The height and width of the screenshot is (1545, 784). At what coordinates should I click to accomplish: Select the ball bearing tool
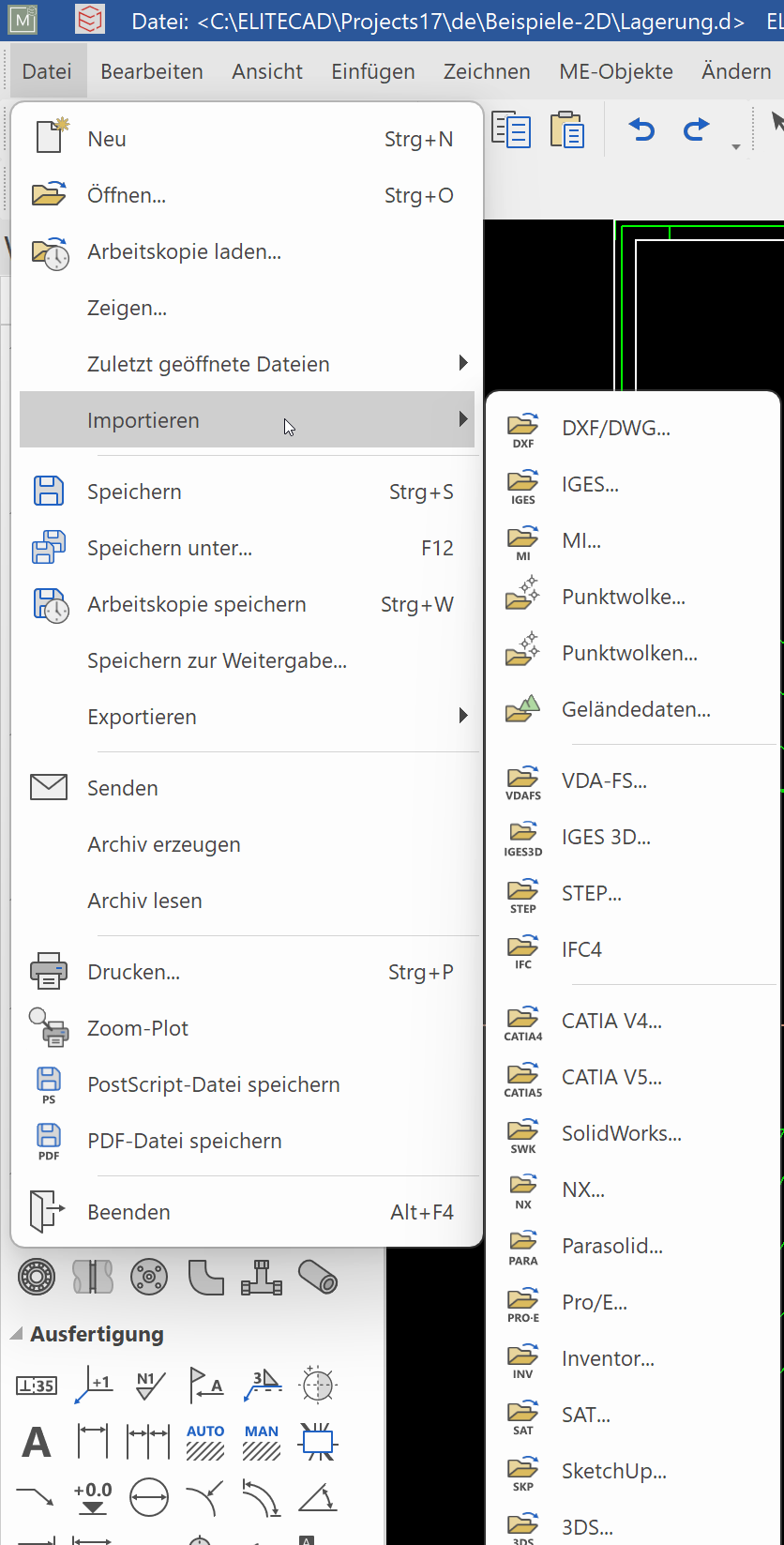click(36, 1277)
